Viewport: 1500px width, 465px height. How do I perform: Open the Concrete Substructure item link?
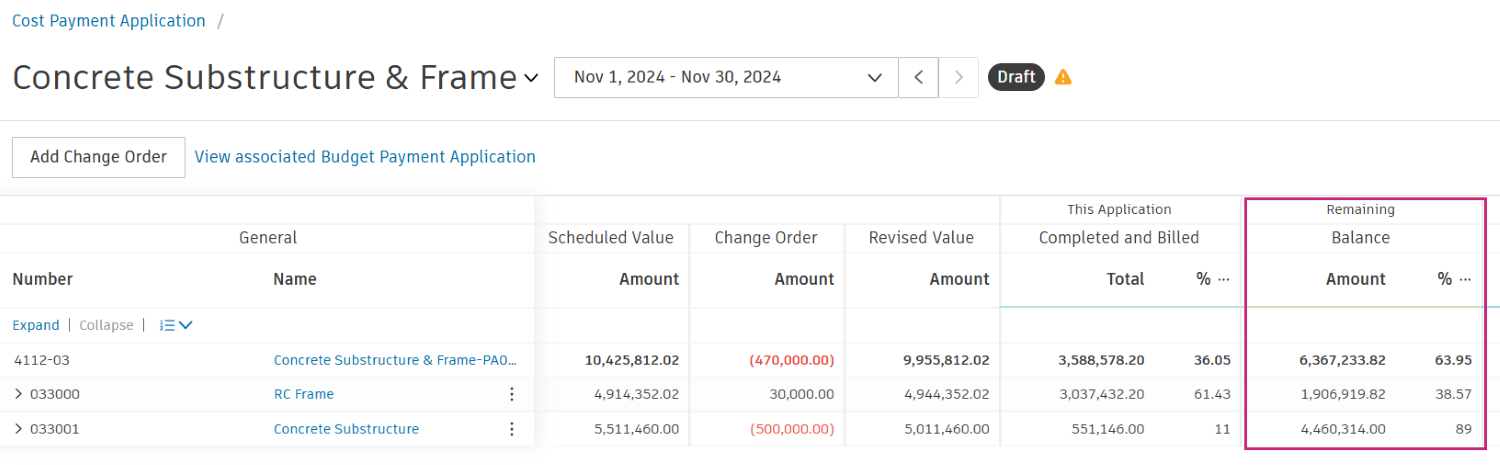[346, 429]
